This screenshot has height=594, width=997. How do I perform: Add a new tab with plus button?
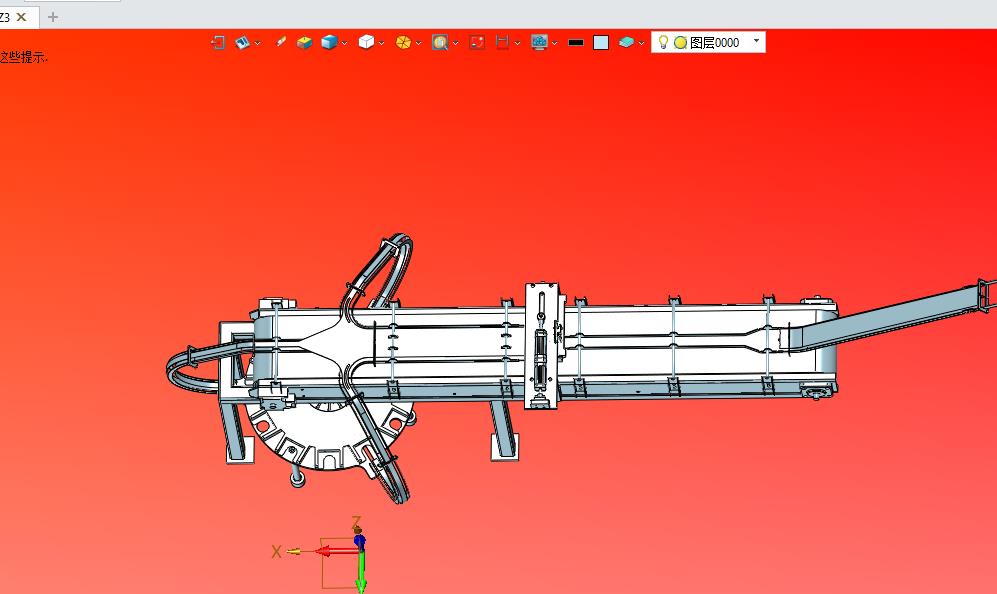(x=53, y=17)
